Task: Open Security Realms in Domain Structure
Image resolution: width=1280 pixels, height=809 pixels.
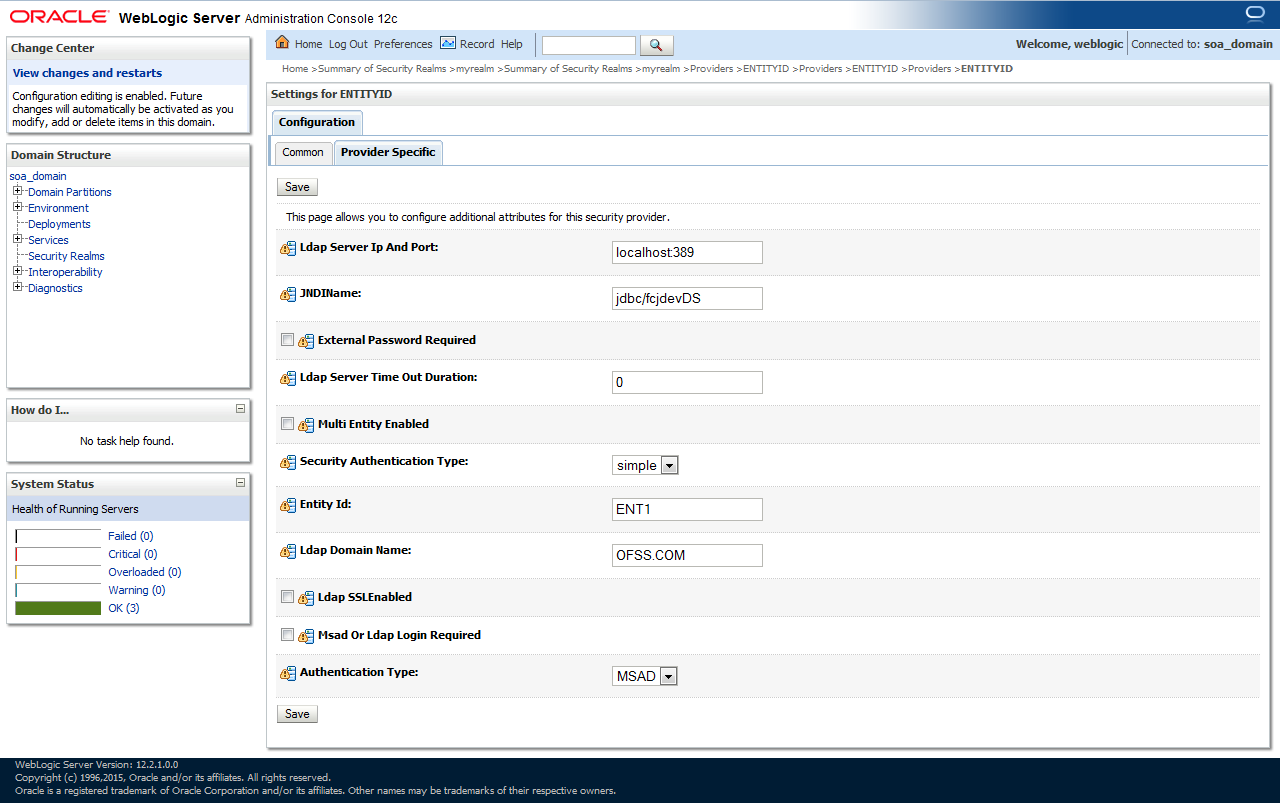Action: (x=66, y=256)
